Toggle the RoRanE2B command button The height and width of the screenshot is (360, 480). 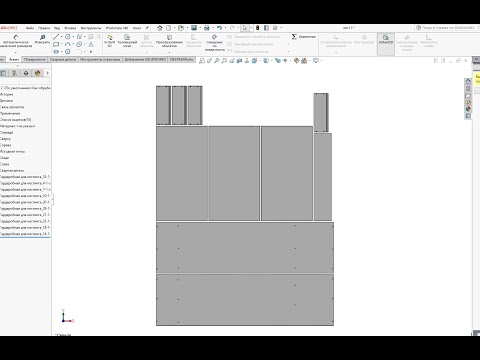pyautogui.click(x=386, y=41)
